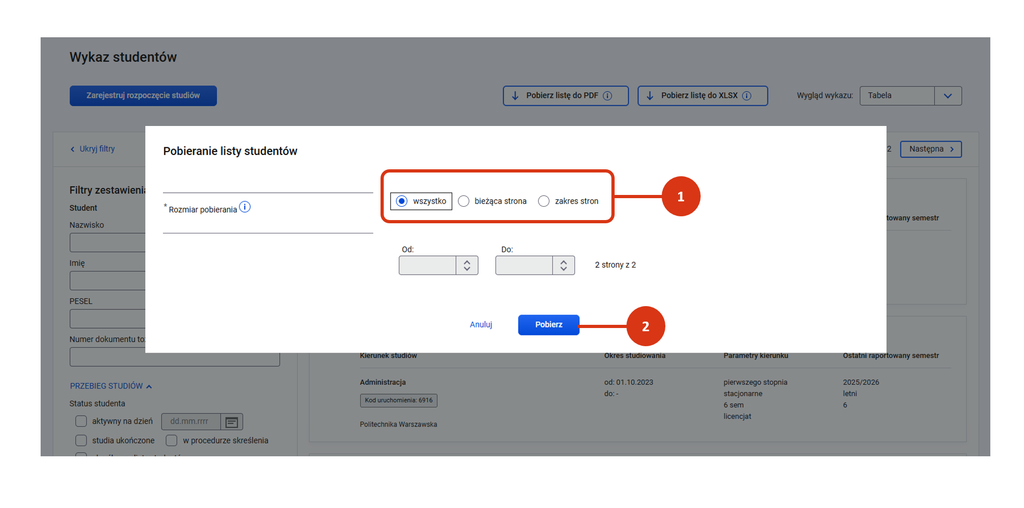Click the Anuluj link
Image resolution: width=1024 pixels, height=508 pixels.
point(481,325)
